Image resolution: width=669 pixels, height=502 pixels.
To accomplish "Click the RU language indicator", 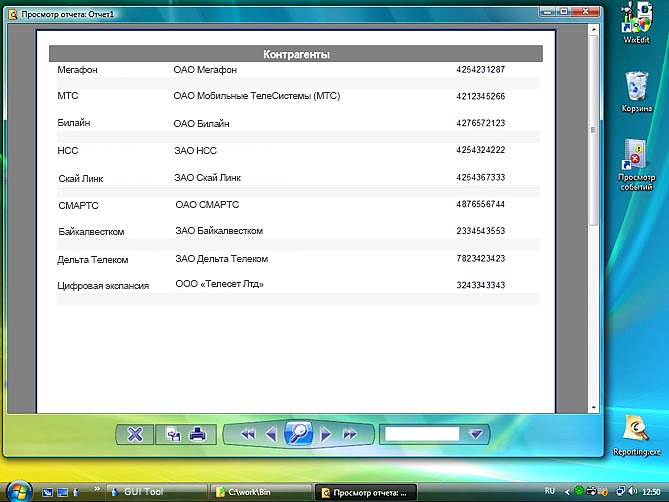I will pyautogui.click(x=550, y=491).
